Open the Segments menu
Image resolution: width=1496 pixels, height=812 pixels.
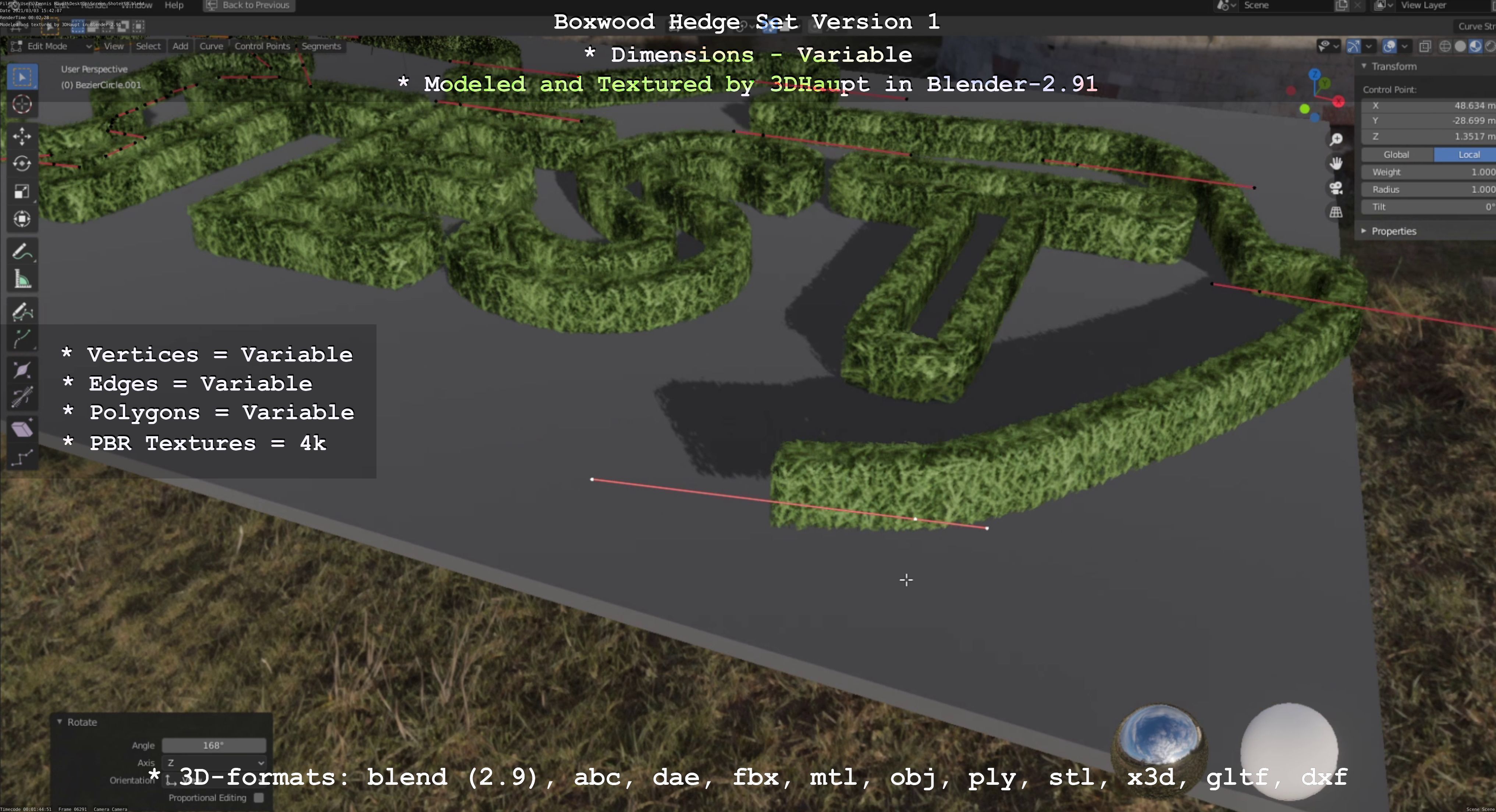[x=321, y=46]
